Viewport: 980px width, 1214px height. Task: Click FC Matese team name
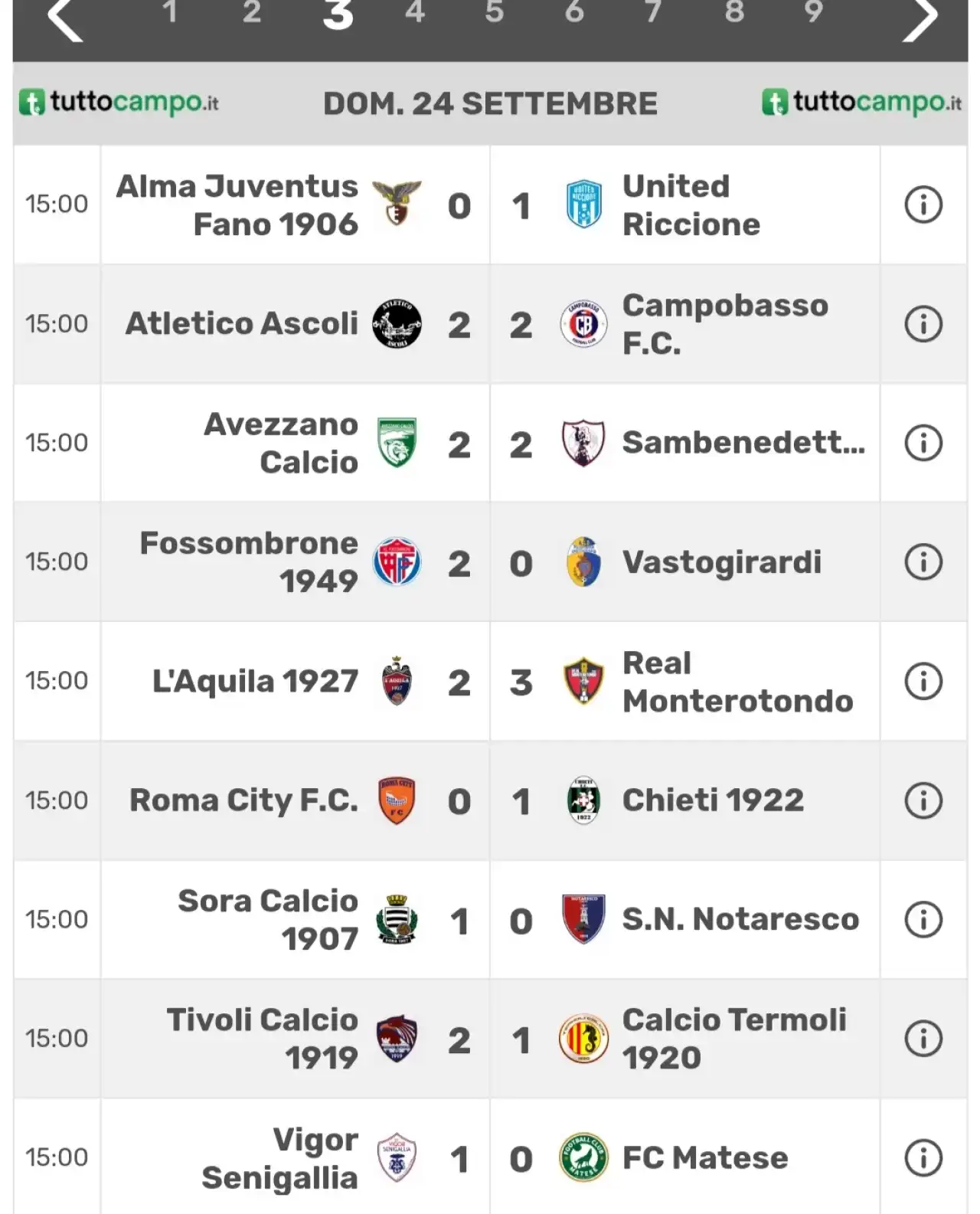705,1157
